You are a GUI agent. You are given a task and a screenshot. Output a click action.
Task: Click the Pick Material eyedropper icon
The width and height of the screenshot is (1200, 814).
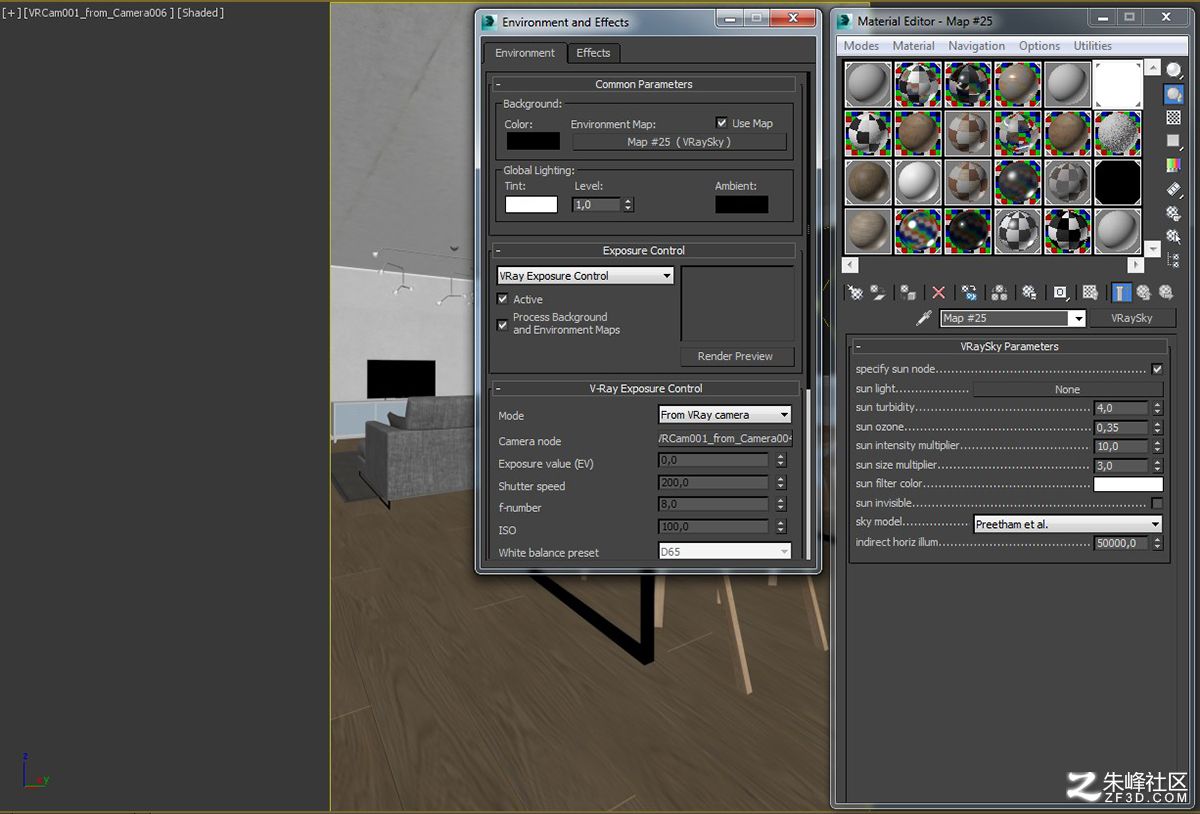tap(925, 318)
